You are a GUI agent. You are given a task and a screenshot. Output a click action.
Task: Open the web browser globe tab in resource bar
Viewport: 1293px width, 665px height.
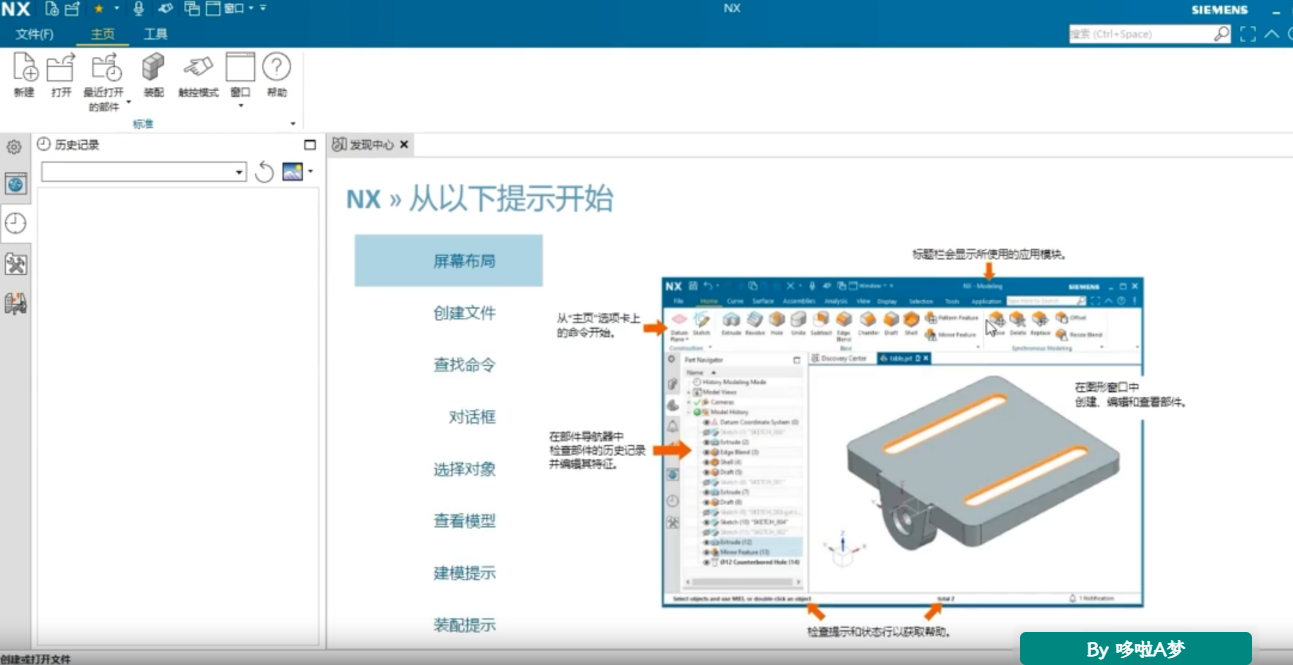coord(15,185)
